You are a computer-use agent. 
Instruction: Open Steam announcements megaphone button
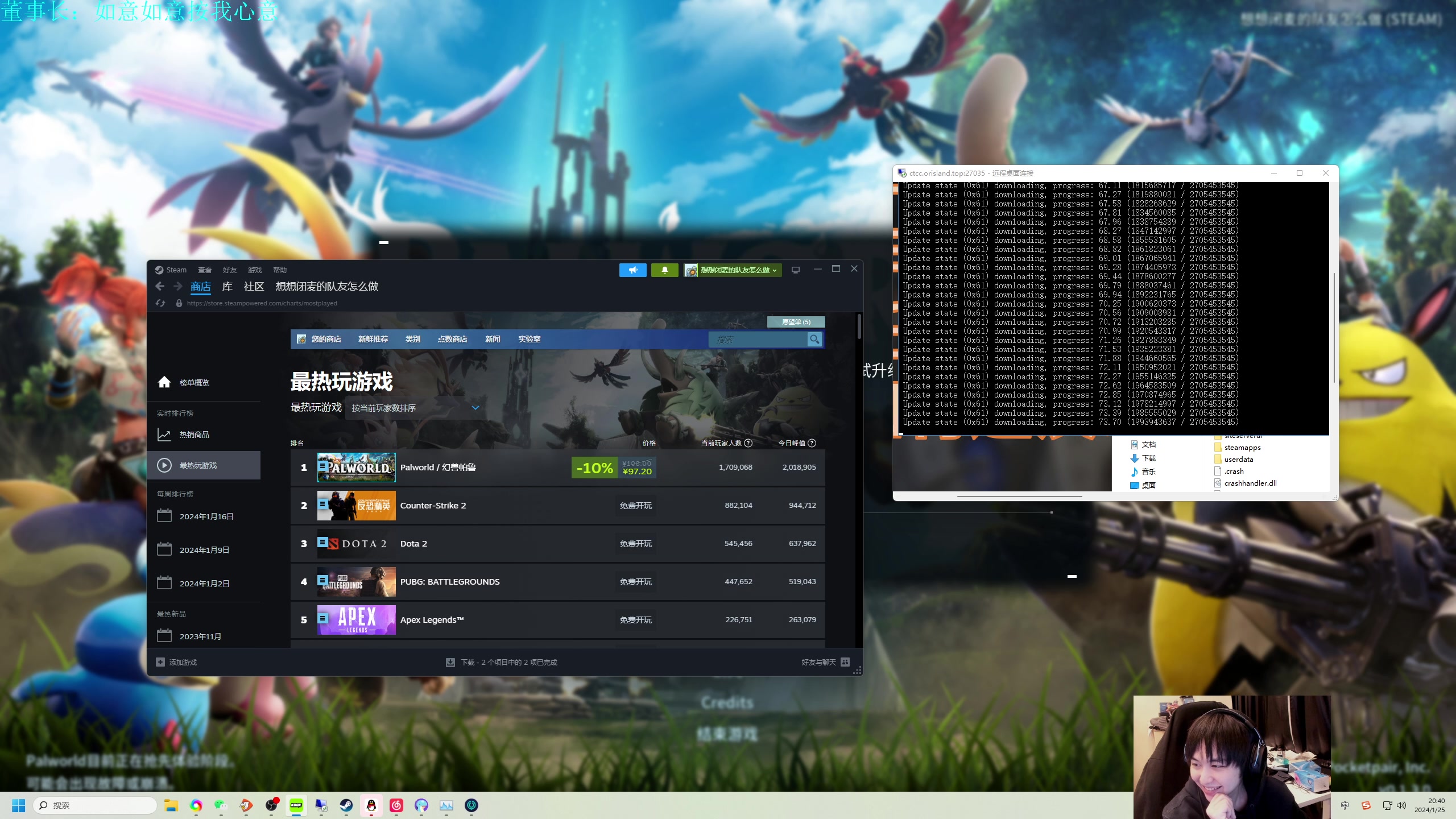[x=632, y=270]
